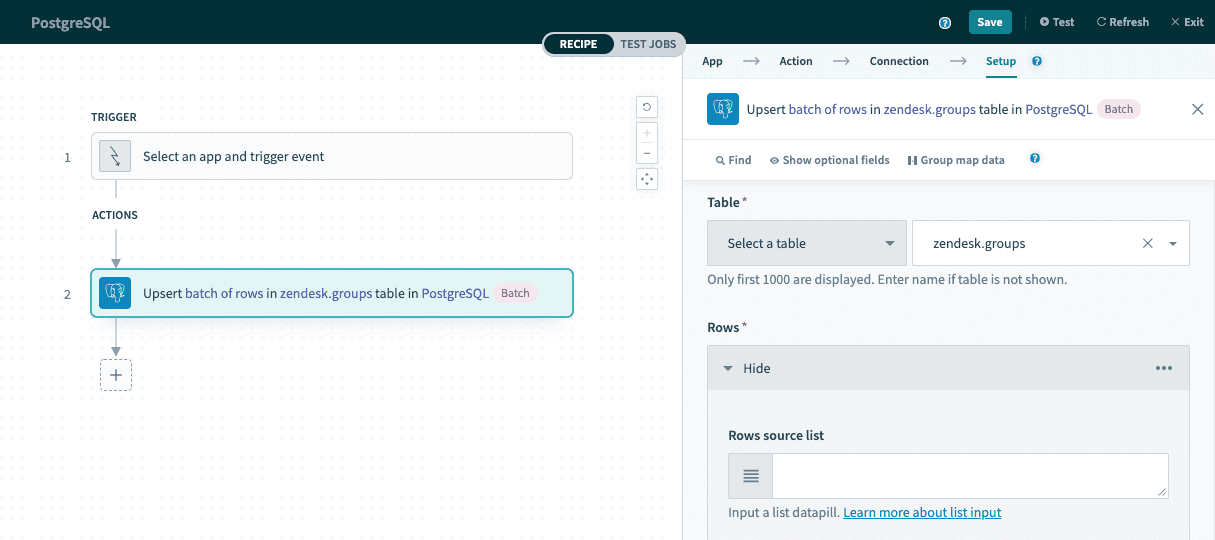This screenshot has width=1215, height=540.
Task: Open the 'Select a table' dropdown
Action: (x=806, y=243)
